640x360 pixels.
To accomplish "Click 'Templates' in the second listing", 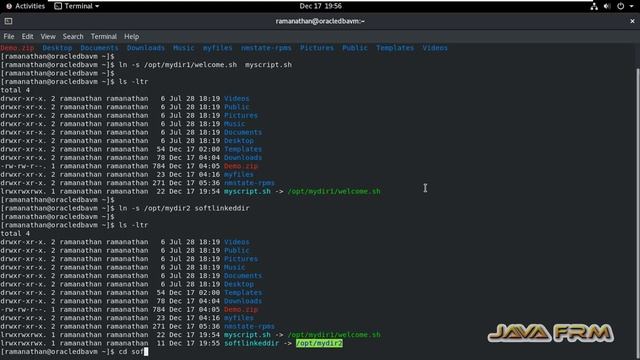I will point(243,293).
